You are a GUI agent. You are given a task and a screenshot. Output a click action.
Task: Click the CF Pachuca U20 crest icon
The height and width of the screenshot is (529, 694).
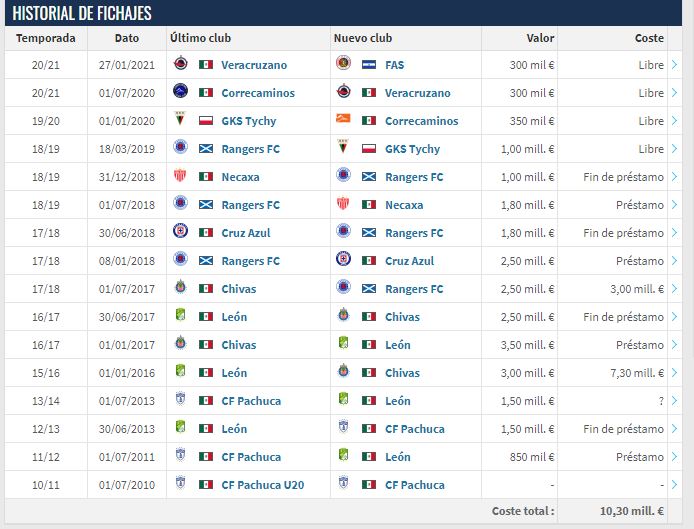click(180, 485)
